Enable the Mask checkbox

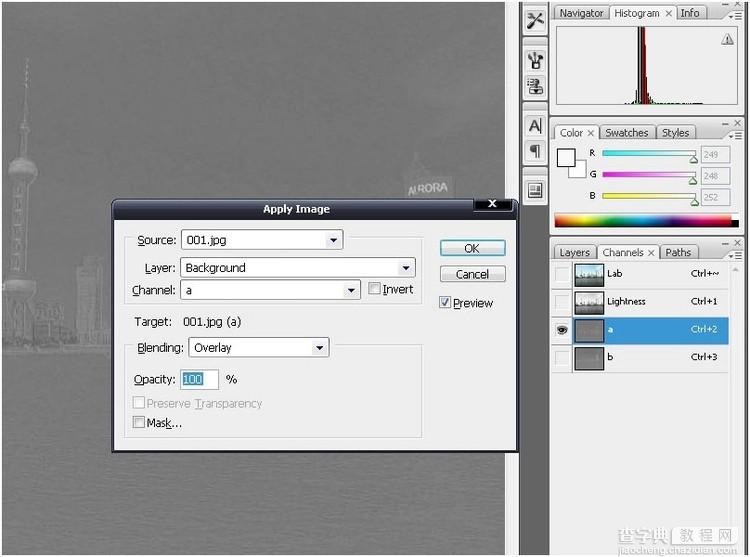[x=139, y=422]
